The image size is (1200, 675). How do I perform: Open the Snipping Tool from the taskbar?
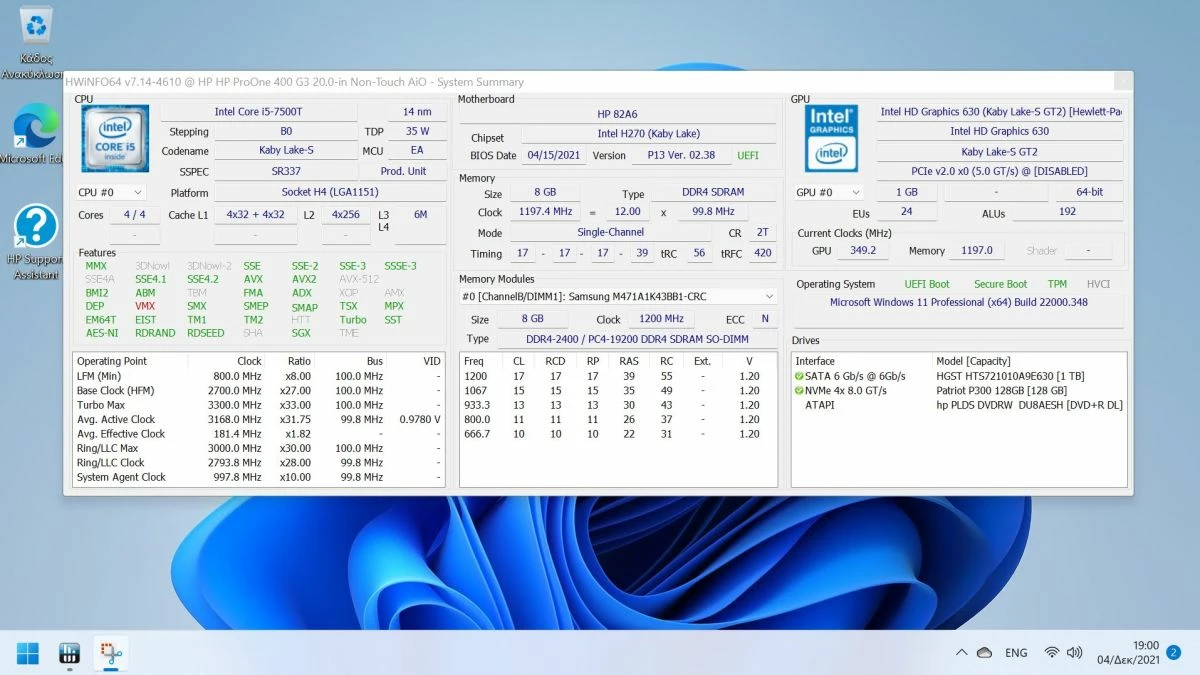click(x=110, y=653)
